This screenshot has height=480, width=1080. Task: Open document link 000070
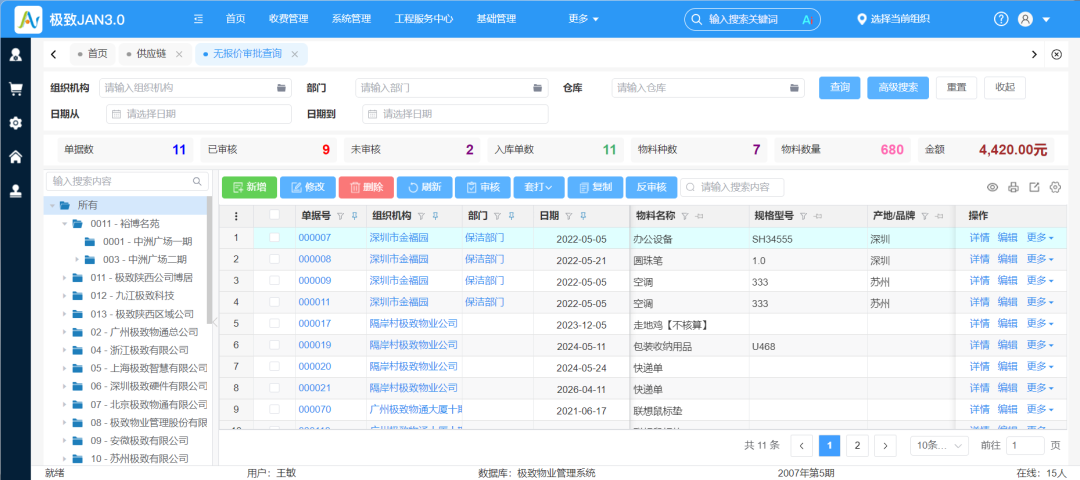point(315,409)
